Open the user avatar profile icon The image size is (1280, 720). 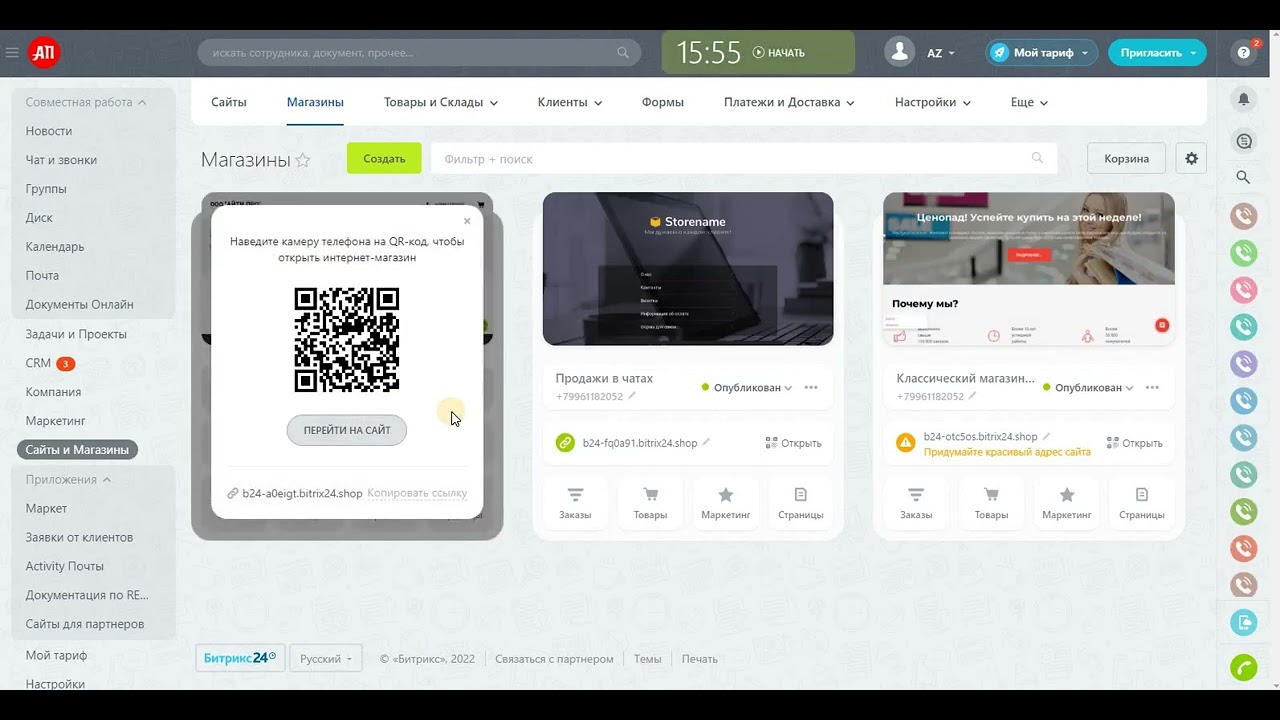tap(900, 53)
